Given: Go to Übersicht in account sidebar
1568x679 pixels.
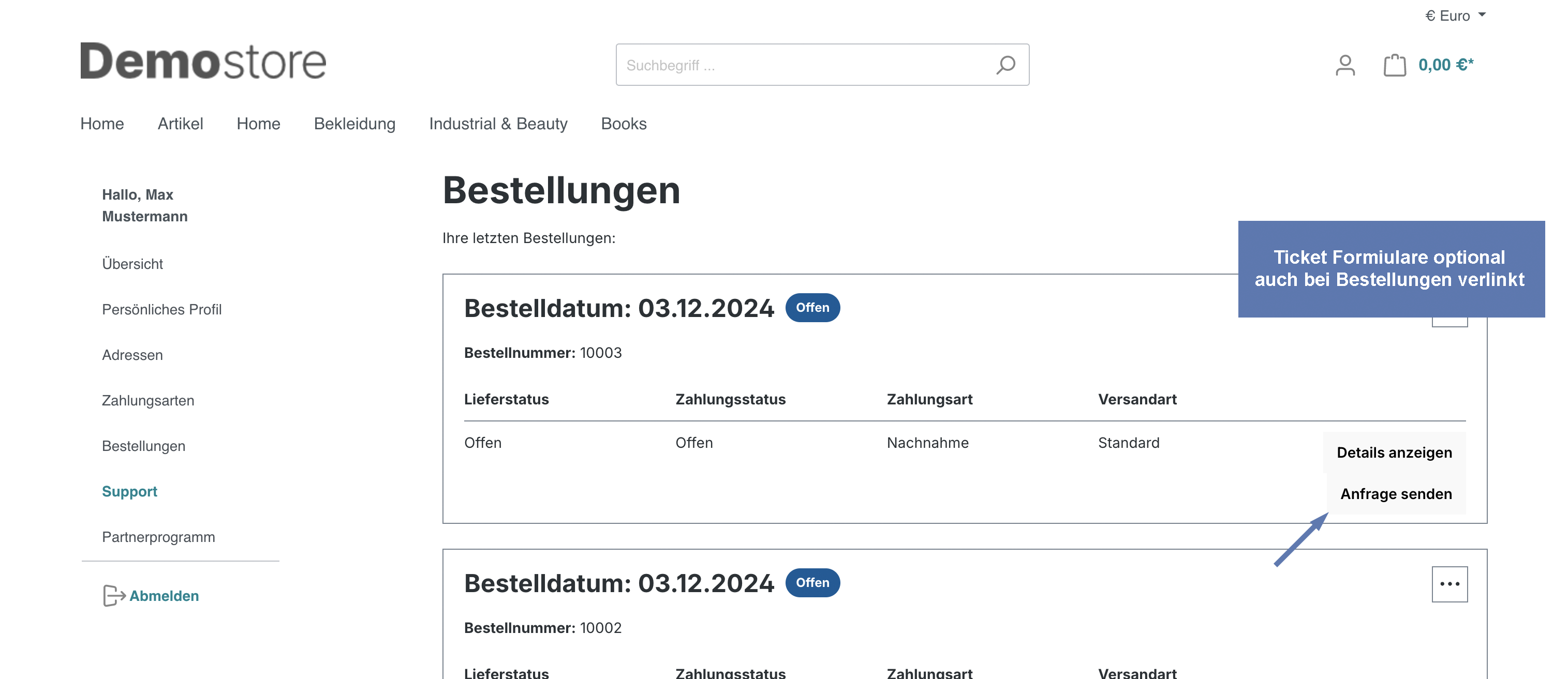Looking at the screenshot, I should point(132,264).
